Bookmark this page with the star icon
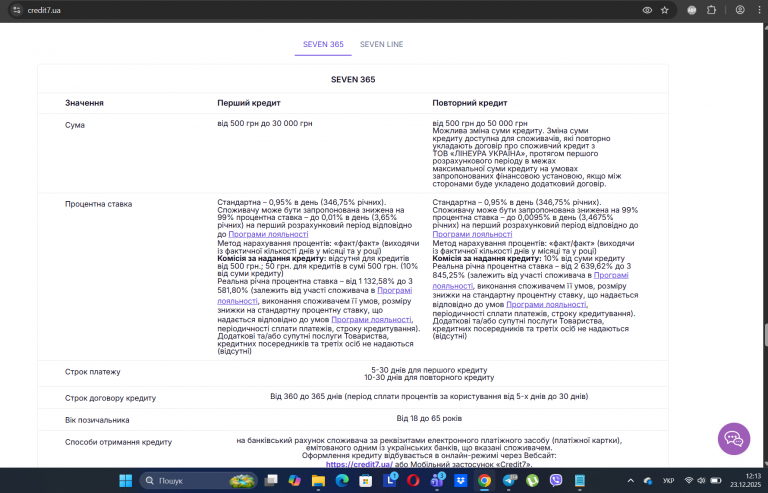This screenshot has width=768, height=493. coord(665,10)
